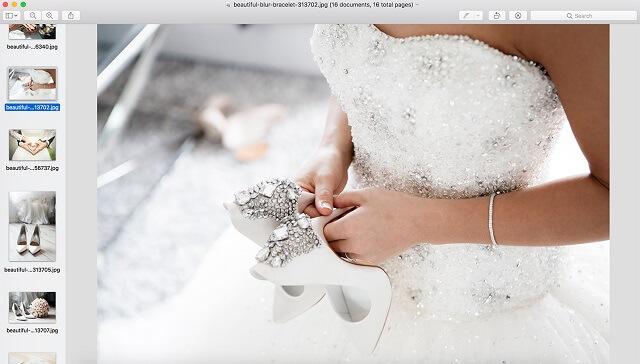The height and width of the screenshot is (364, 640).
Task: Open the Share button in toolbar
Action: point(71,16)
